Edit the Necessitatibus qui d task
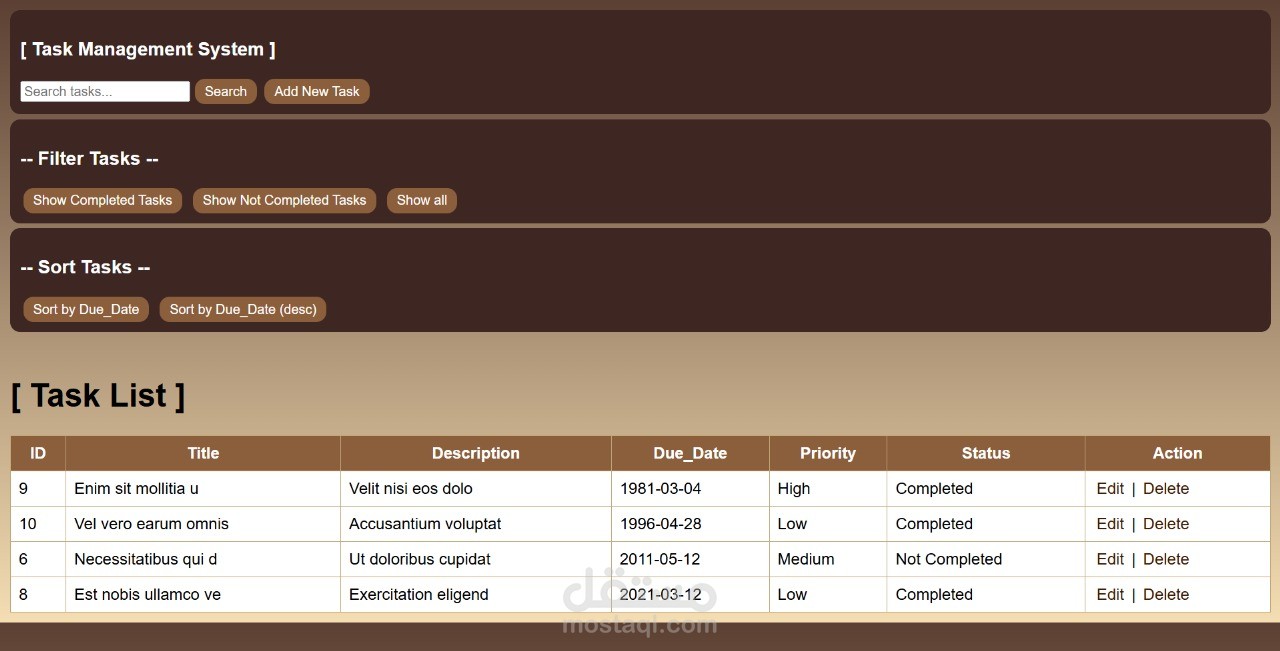The height and width of the screenshot is (651, 1280). coord(1110,559)
